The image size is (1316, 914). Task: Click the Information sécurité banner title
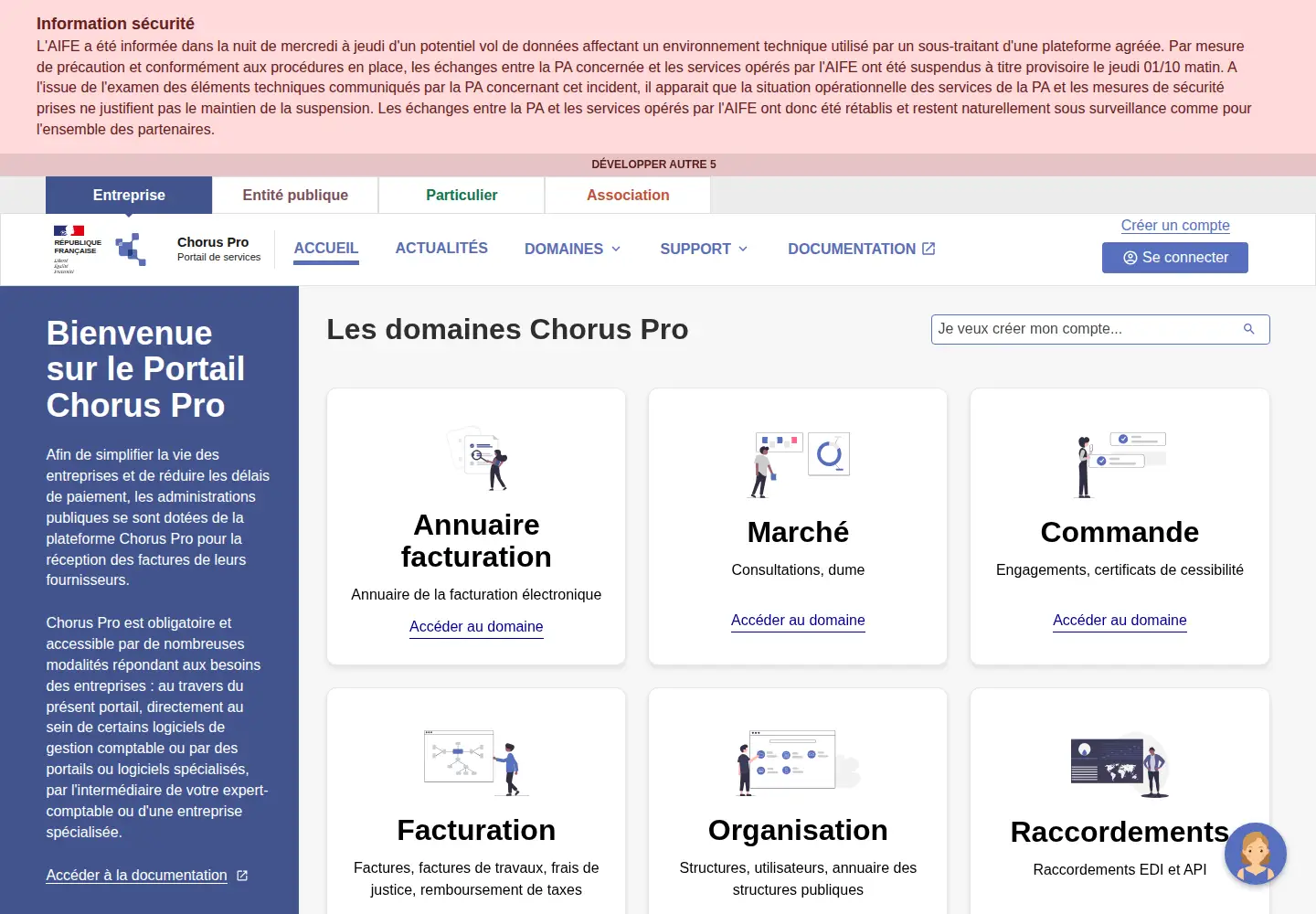coord(115,24)
